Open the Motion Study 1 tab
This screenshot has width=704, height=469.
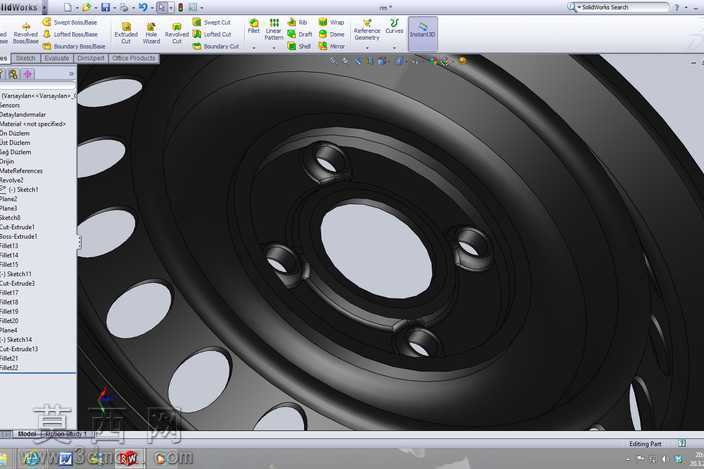(66, 434)
